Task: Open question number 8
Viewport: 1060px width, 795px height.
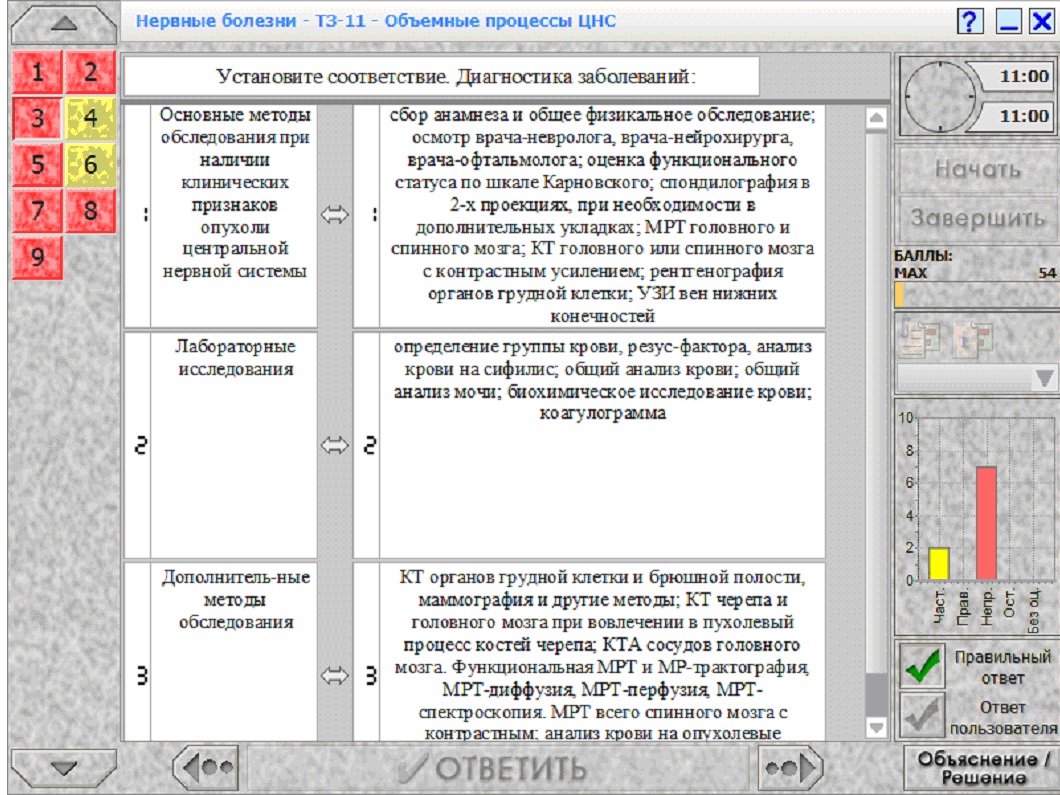Action: [91, 210]
